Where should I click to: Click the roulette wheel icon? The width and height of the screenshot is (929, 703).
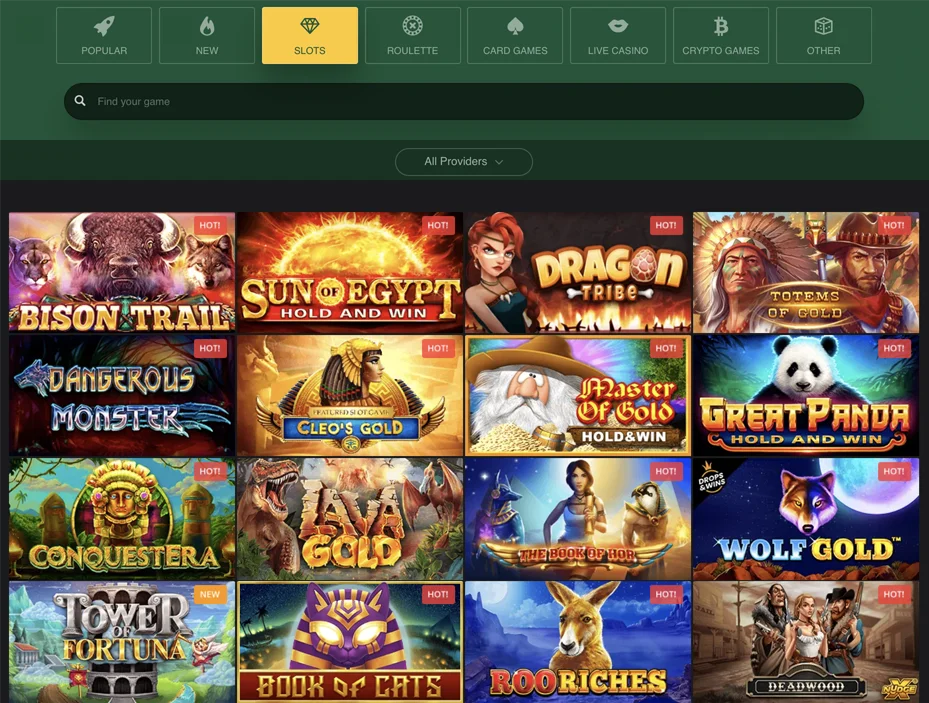click(412, 25)
